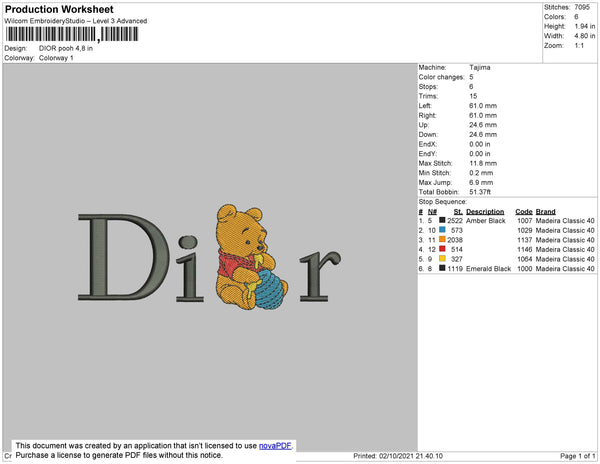The height and width of the screenshot is (464, 600).
Task: Click the Trims value '15'
Action: pyautogui.click(x=473, y=96)
